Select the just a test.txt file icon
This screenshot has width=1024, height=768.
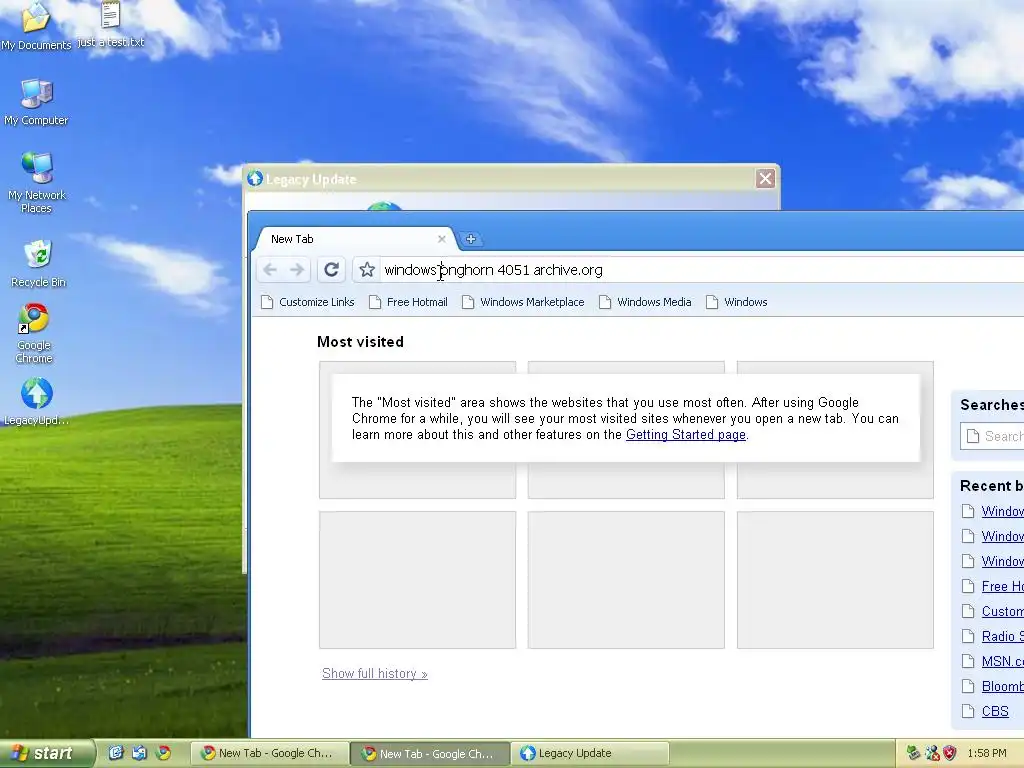[x=110, y=25]
